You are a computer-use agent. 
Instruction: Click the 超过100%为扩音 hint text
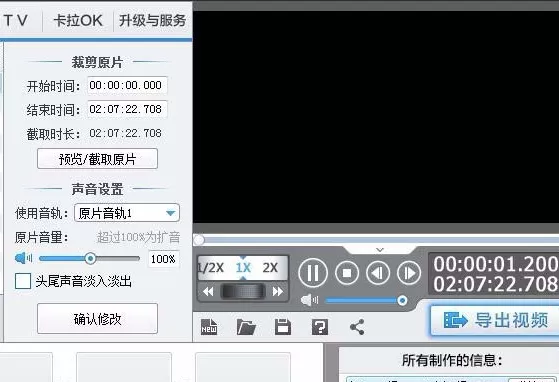click(x=139, y=237)
